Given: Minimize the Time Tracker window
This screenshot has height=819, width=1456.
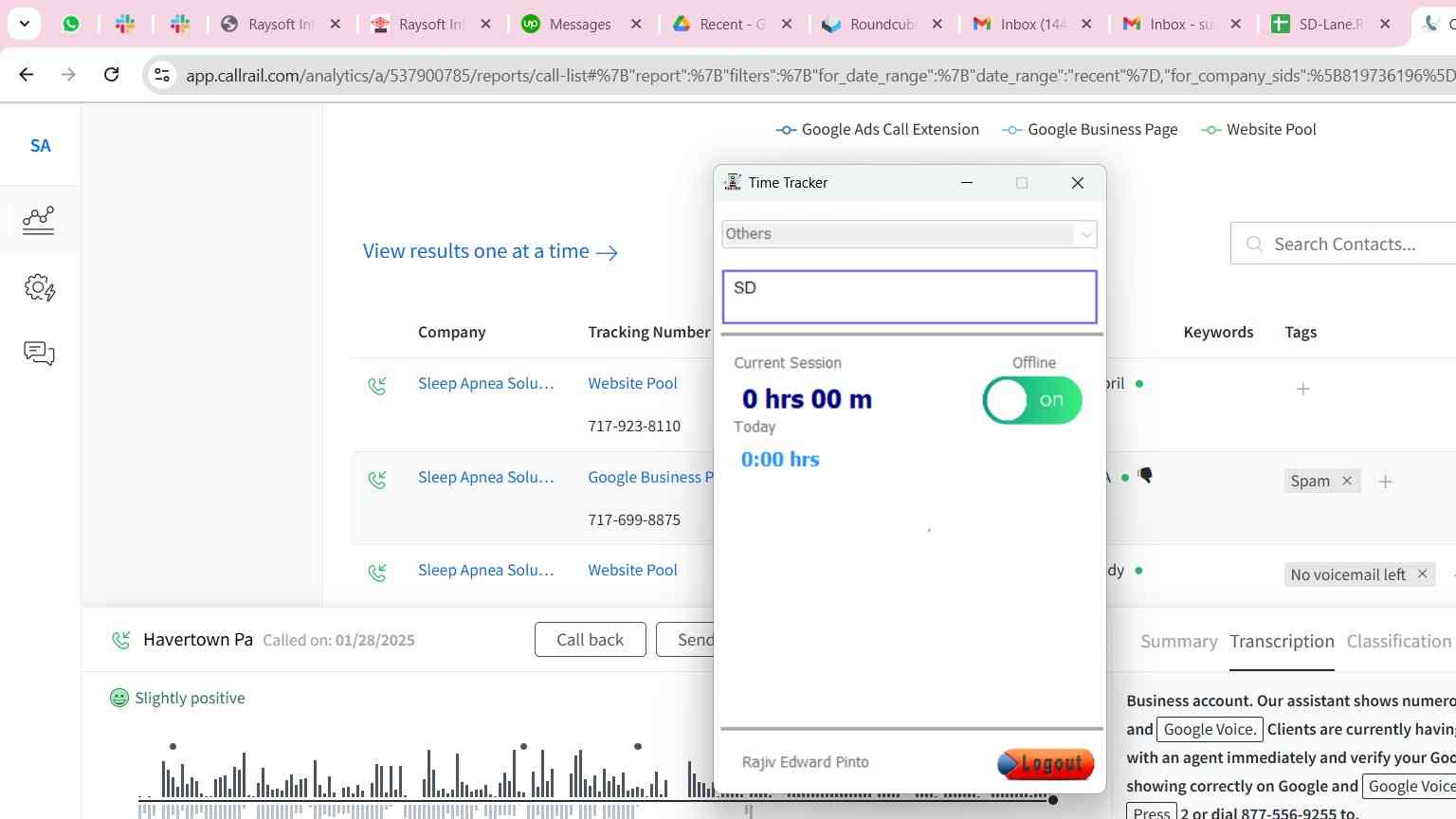Looking at the screenshot, I should click(967, 183).
